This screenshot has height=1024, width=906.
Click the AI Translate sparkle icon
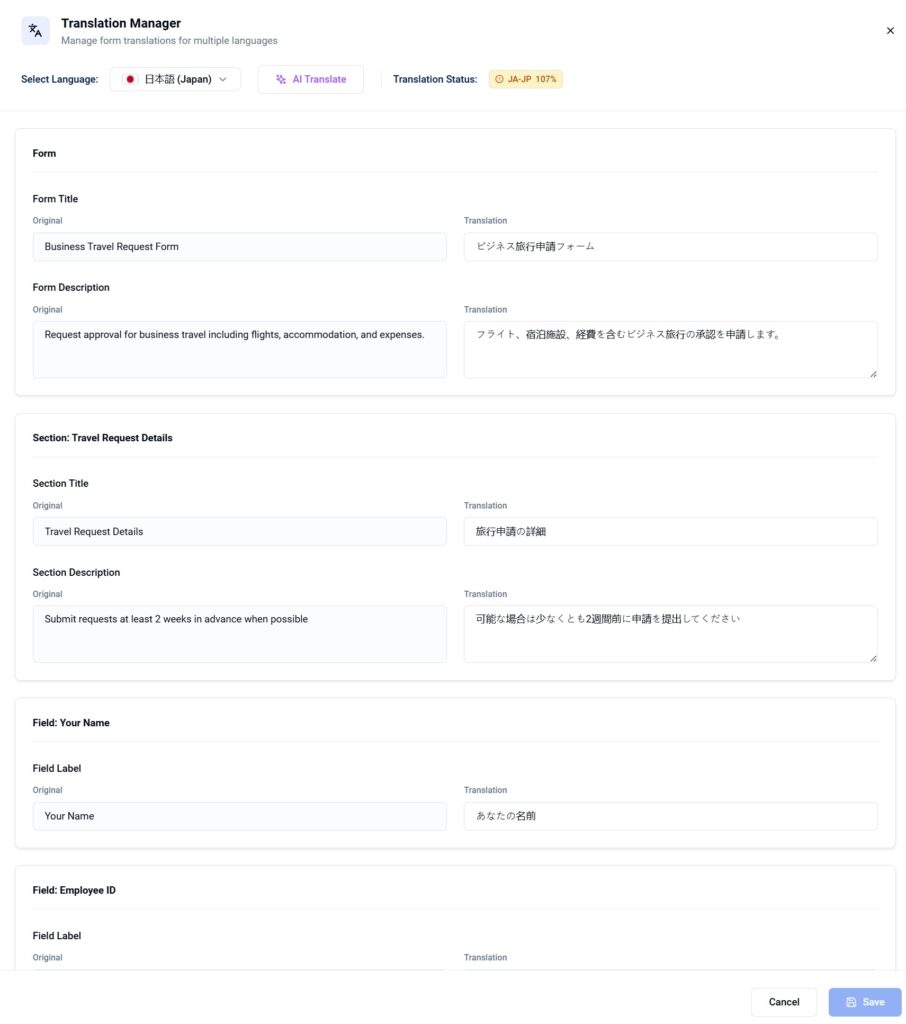(281, 79)
